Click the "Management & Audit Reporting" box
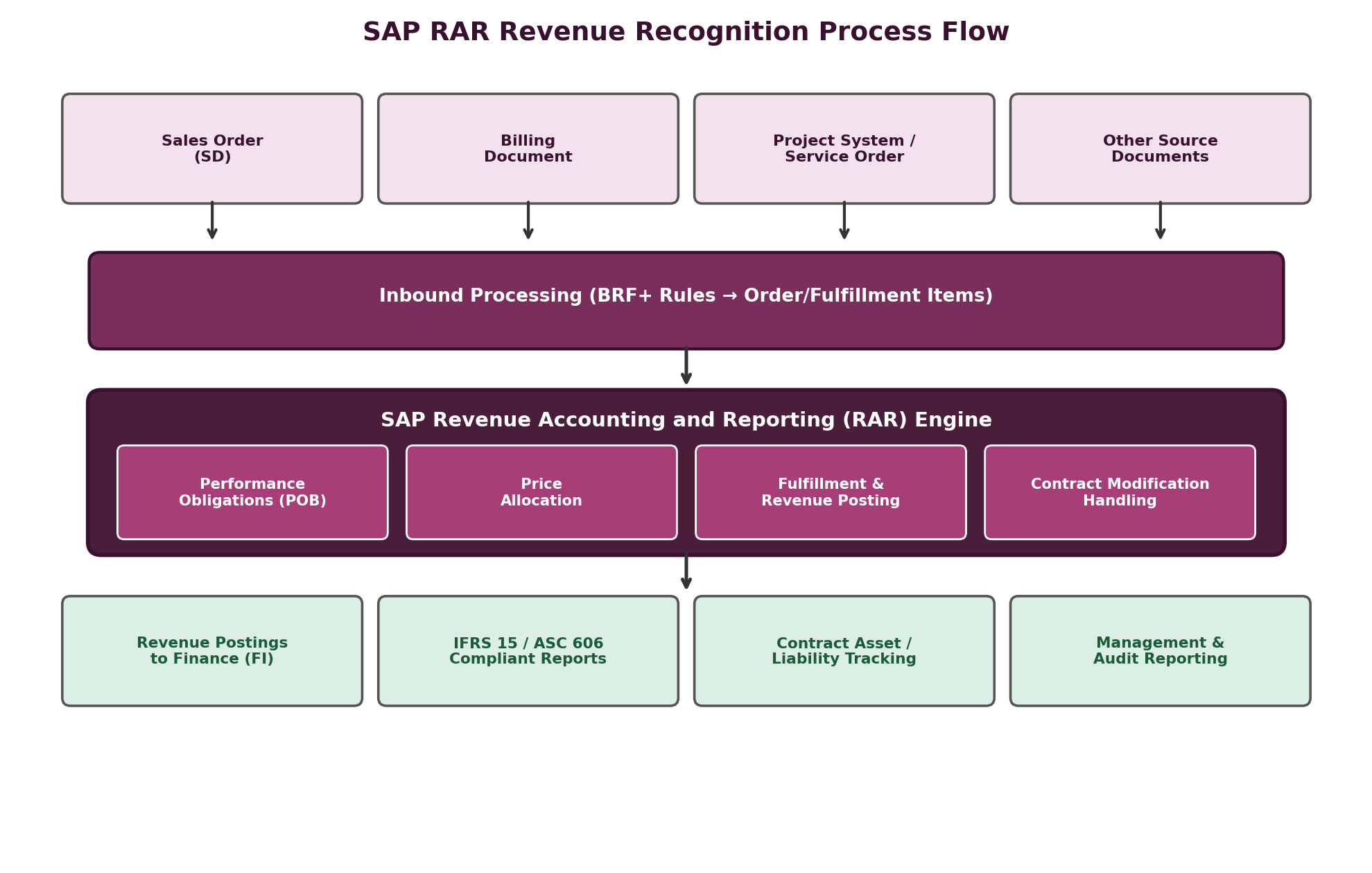The width and height of the screenshot is (1372, 873). [x=1161, y=651]
